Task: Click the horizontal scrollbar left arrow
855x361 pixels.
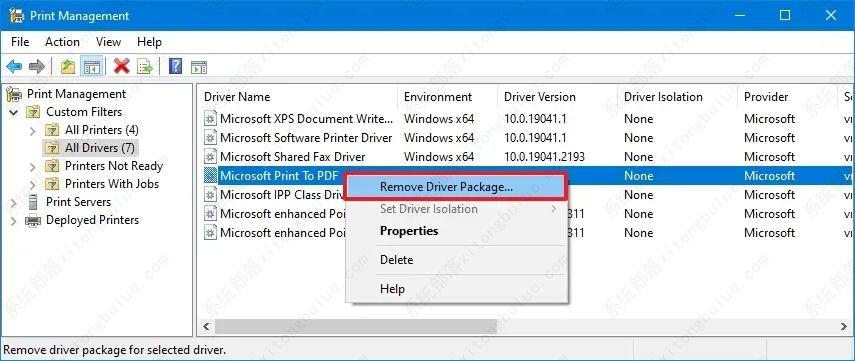Action: 206,327
